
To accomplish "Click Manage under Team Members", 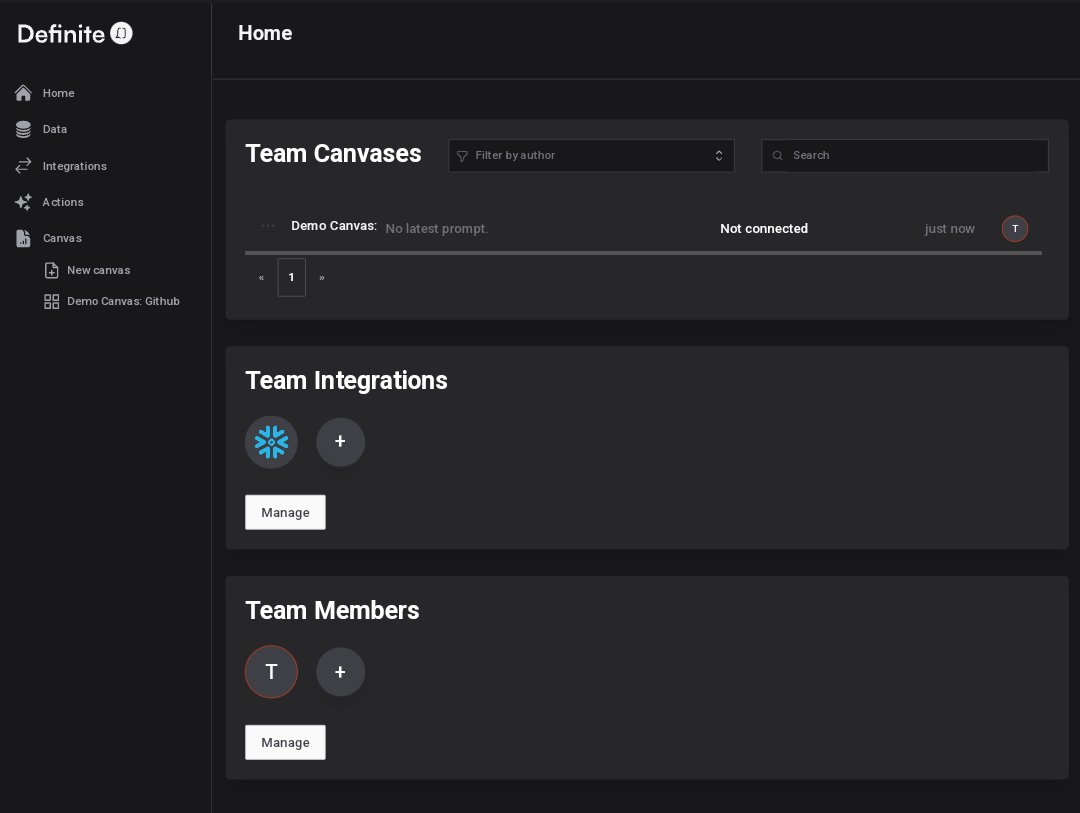I will [285, 742].
